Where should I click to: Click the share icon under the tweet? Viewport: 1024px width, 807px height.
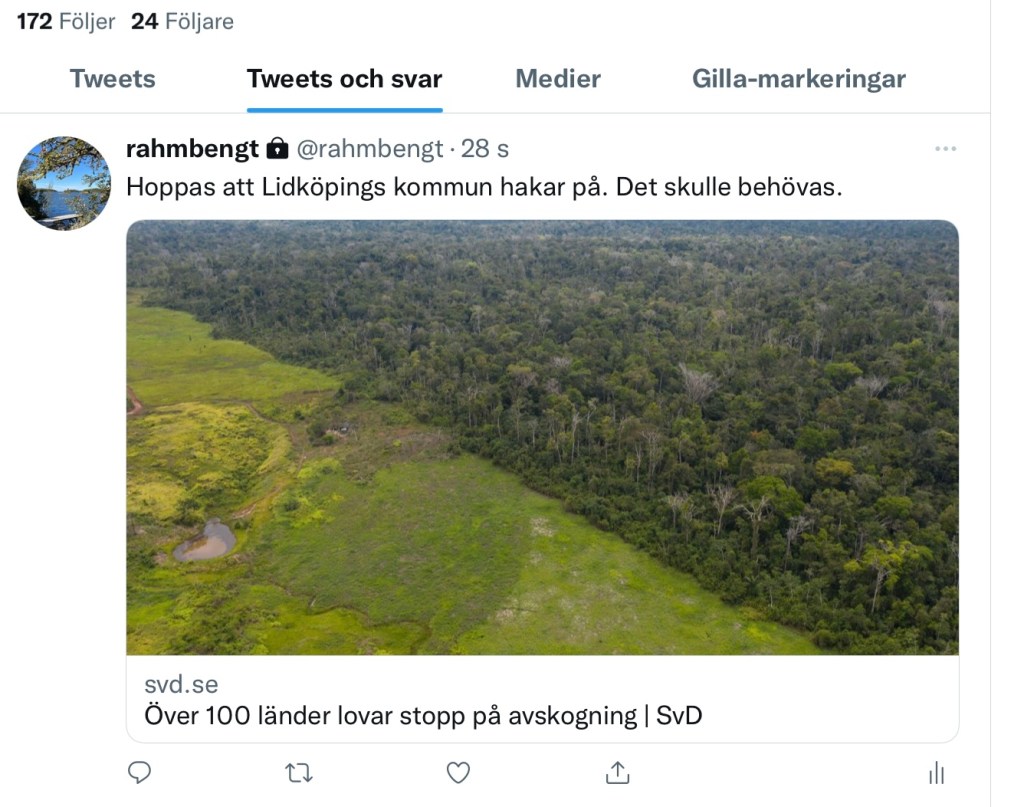coord(618,773)
